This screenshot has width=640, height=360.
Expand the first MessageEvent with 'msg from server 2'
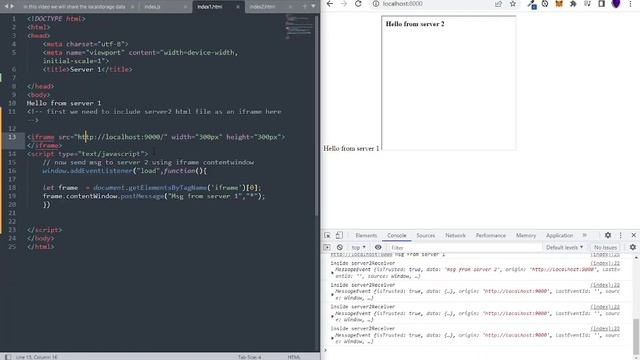tap(333, 272)
